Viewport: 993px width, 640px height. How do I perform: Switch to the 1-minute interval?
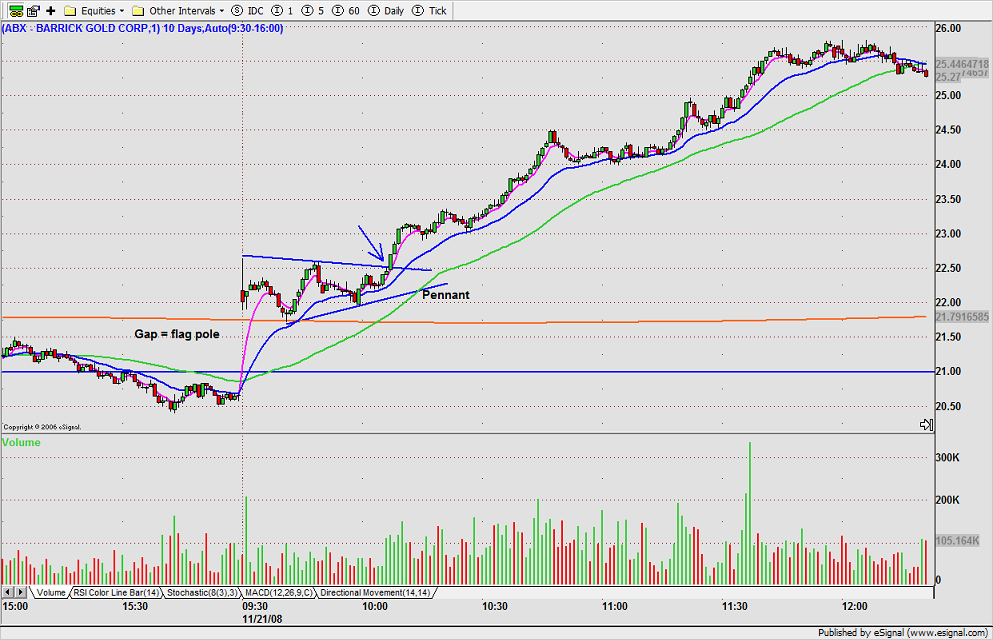pyautogui.click(x=282, y=10)
